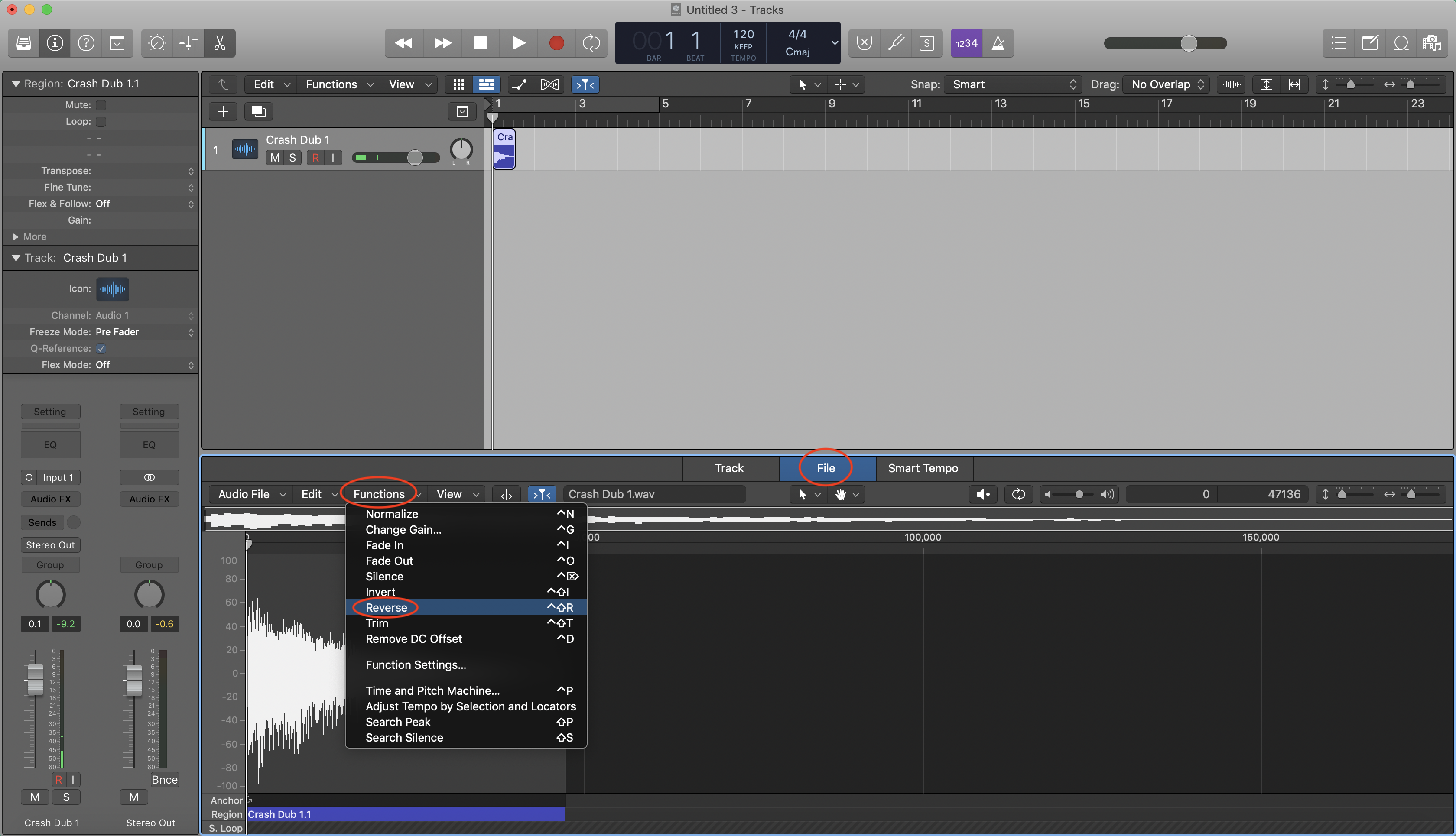
Task: Switch to the Smart Tempo tab
Action: pyautogui.click(x=923, y=468)
